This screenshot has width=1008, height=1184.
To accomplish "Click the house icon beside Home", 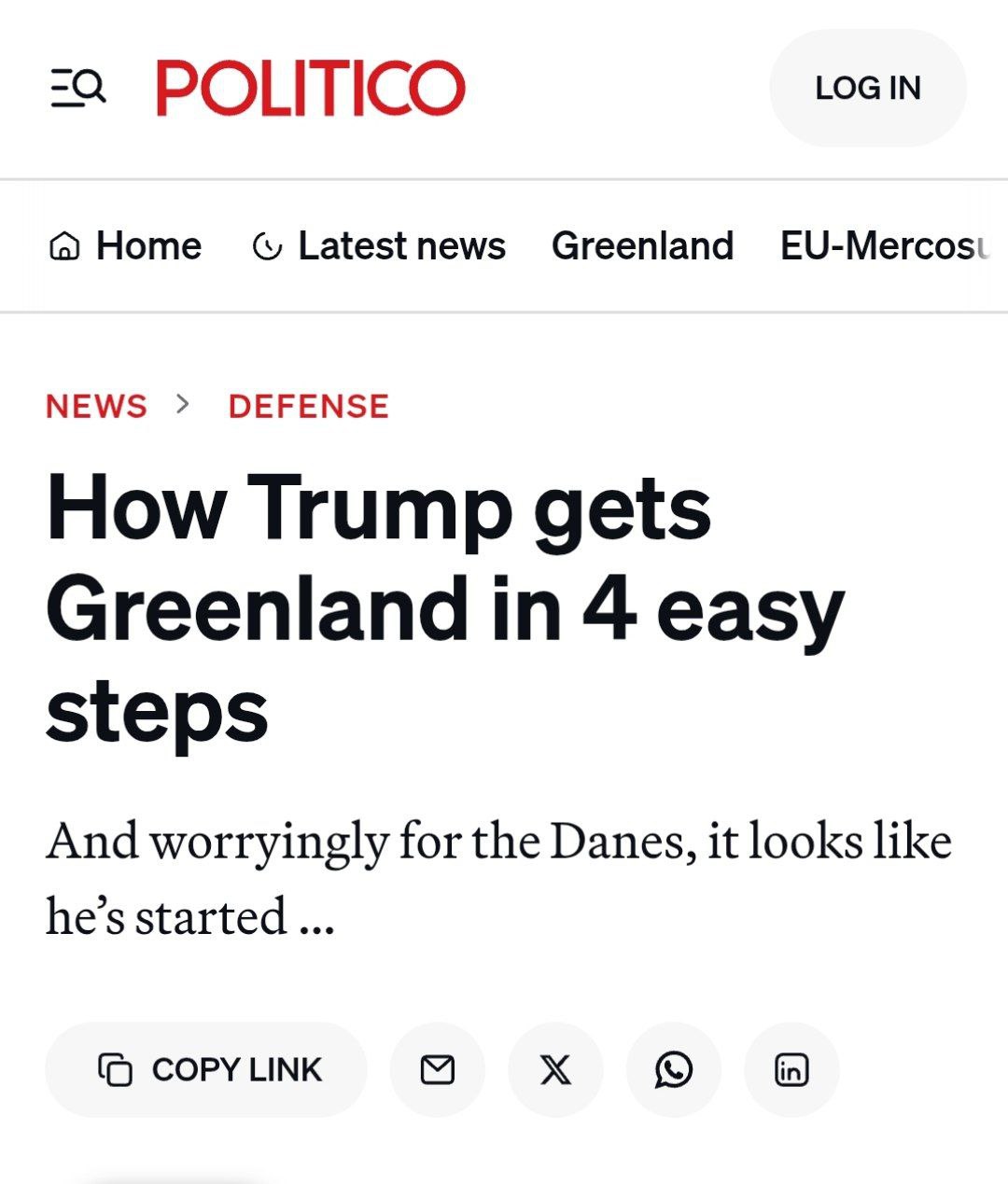I will click(x=63, y=247).
